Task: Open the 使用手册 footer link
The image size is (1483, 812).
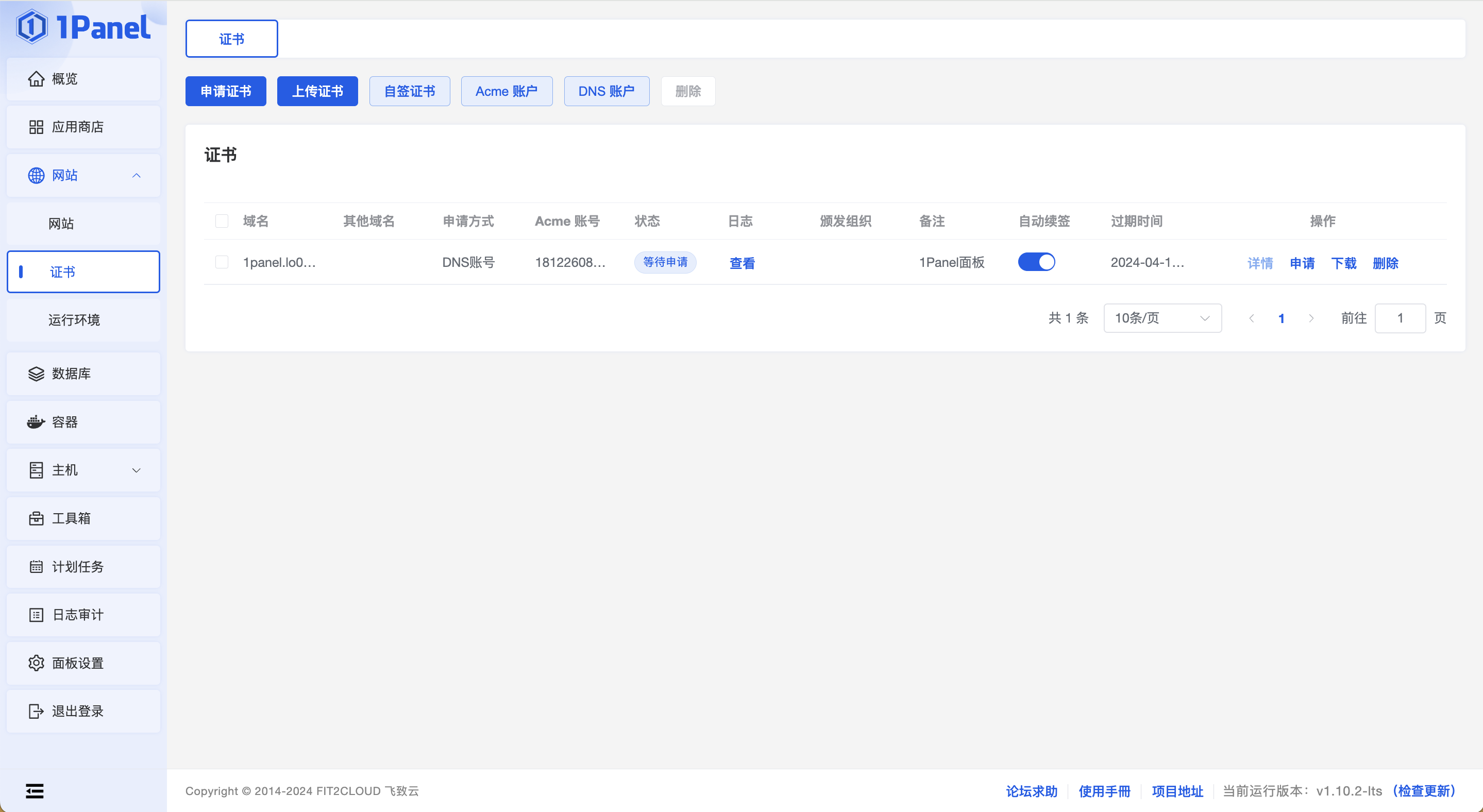Action: pyautogui.click(x=1104, y=791)
